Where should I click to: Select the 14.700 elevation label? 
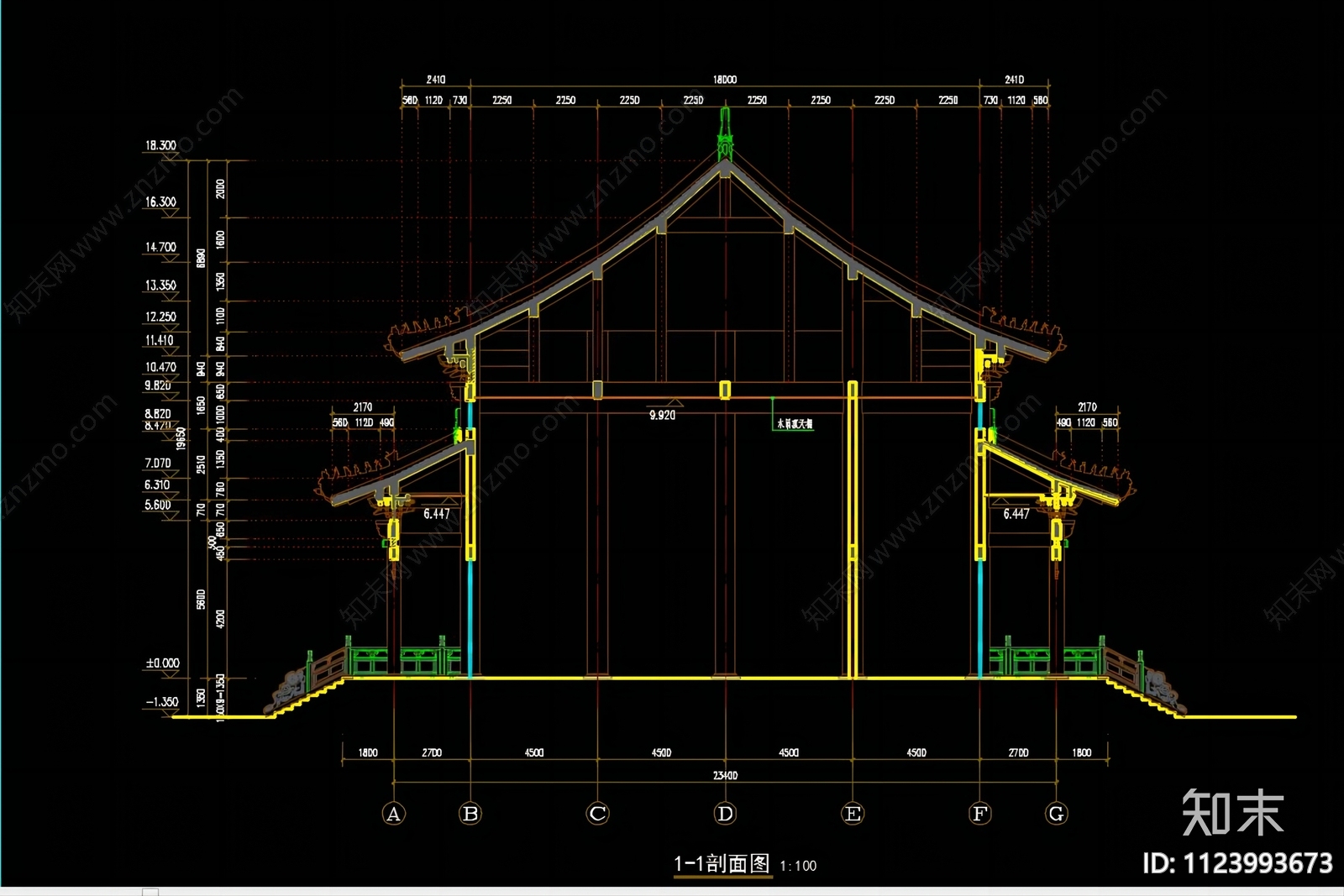(x=160, y=247)
